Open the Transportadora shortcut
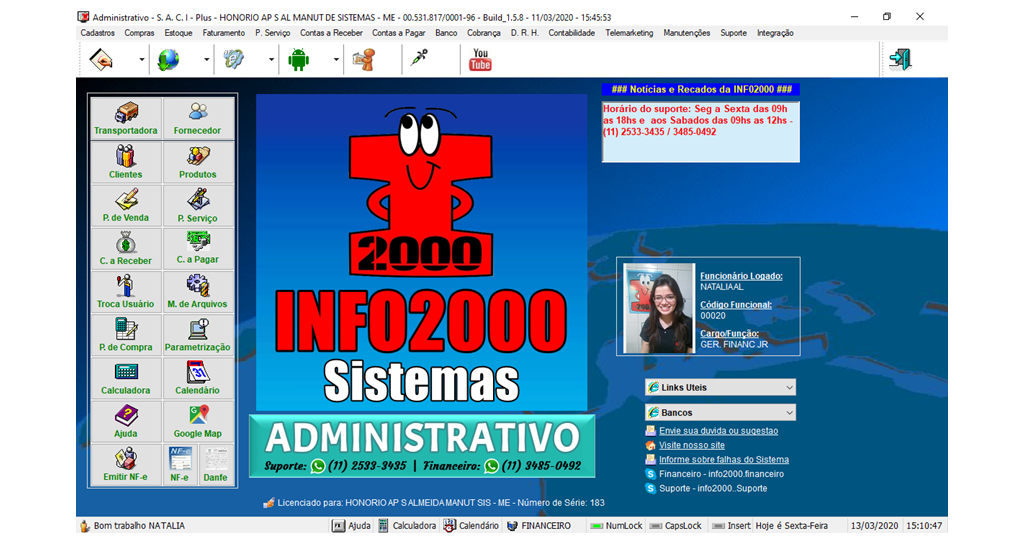1024x543 pixels. (x=126, y=118)
